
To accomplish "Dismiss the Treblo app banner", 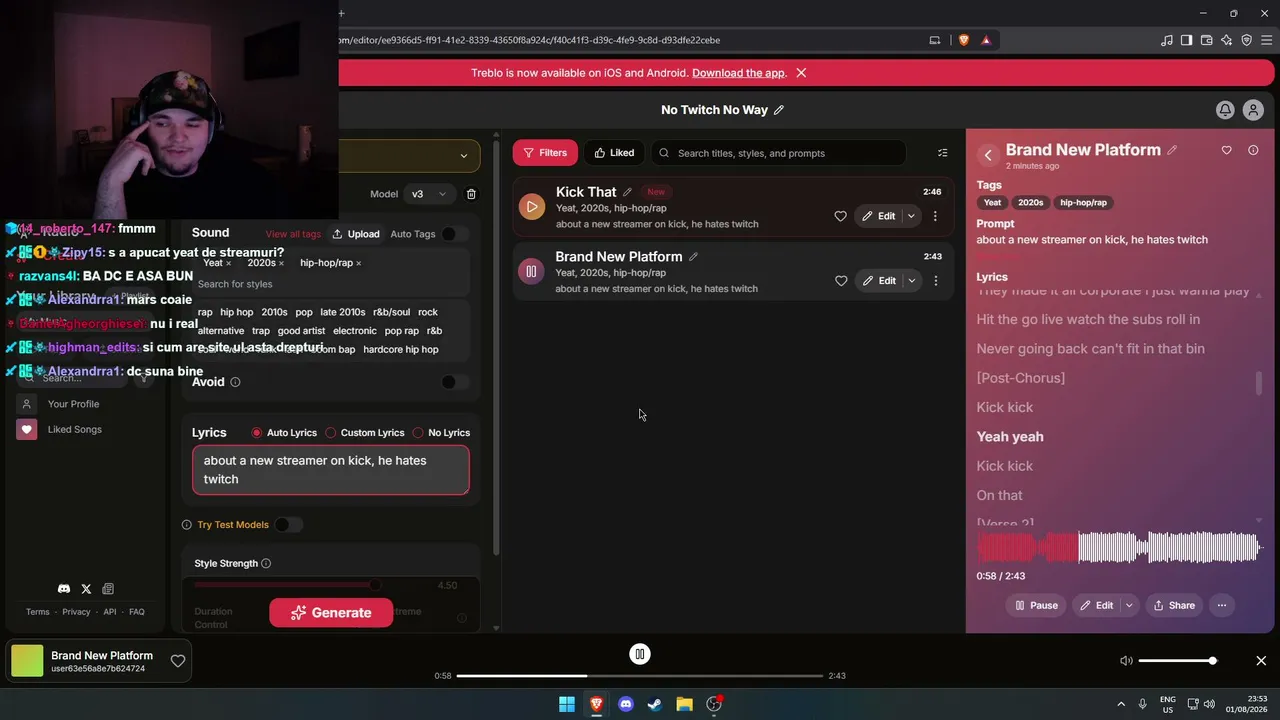I will tap(801, 73).
